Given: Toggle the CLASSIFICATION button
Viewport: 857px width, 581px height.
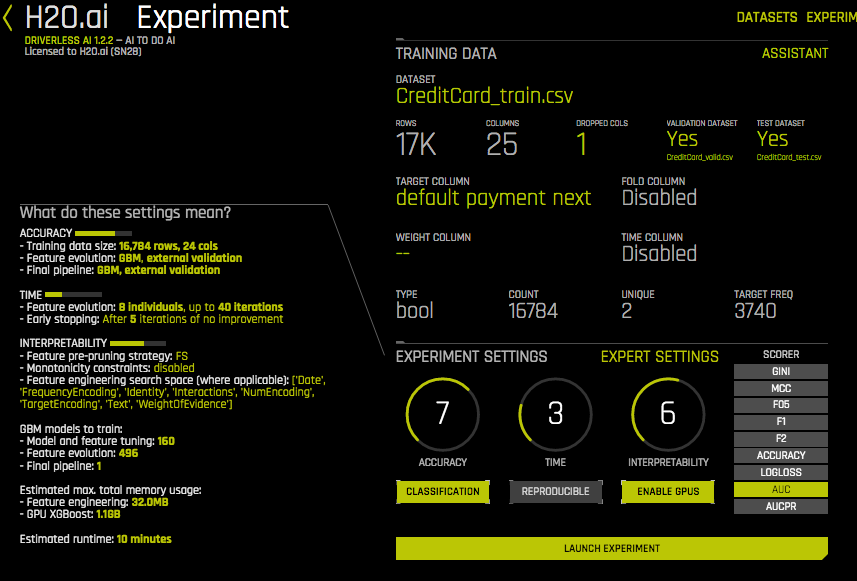Looking at the screenshot, I should pyautogui.click(x=443, y=491).
